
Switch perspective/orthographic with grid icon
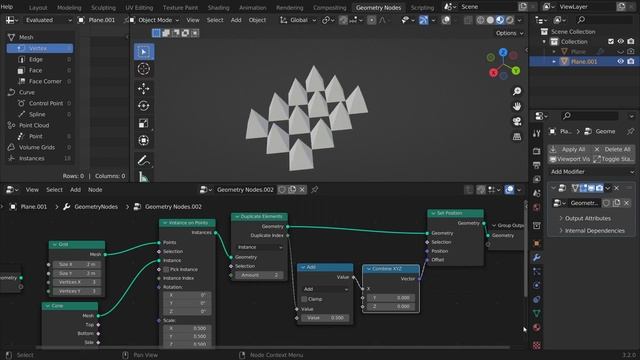517,137
